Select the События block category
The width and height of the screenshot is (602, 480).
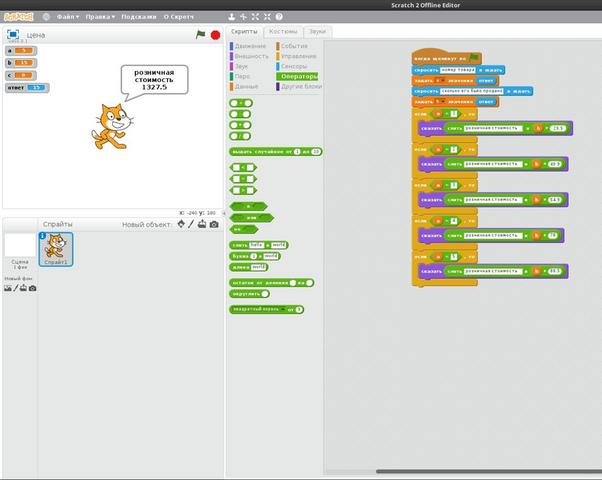click(292, 46)
